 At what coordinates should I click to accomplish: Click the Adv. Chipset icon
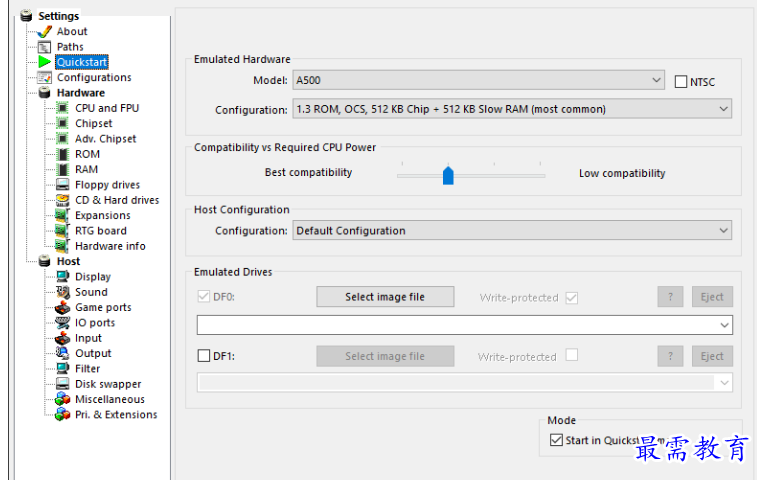click(x=62, y=139)
